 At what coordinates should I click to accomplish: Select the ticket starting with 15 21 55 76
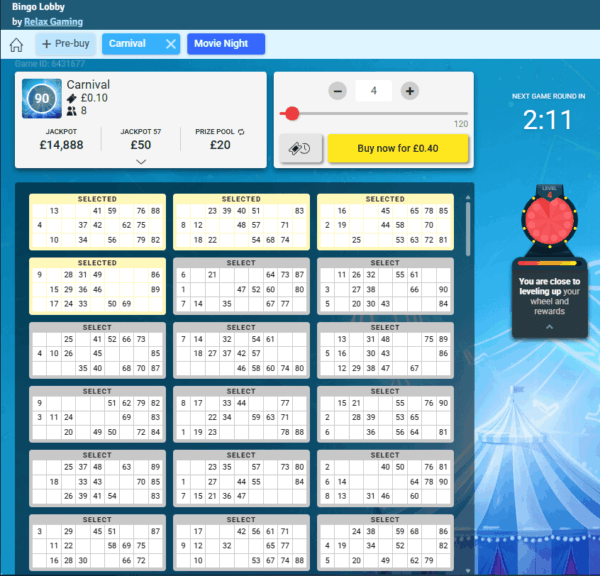(385, 414)
